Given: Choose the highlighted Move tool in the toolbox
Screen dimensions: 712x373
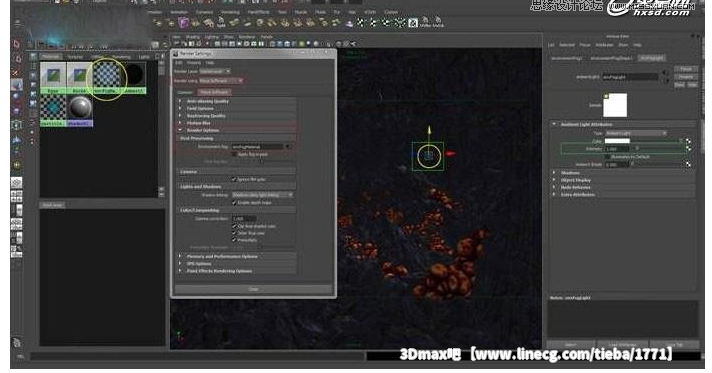Looking at the screenshot, I should [17, 85].
